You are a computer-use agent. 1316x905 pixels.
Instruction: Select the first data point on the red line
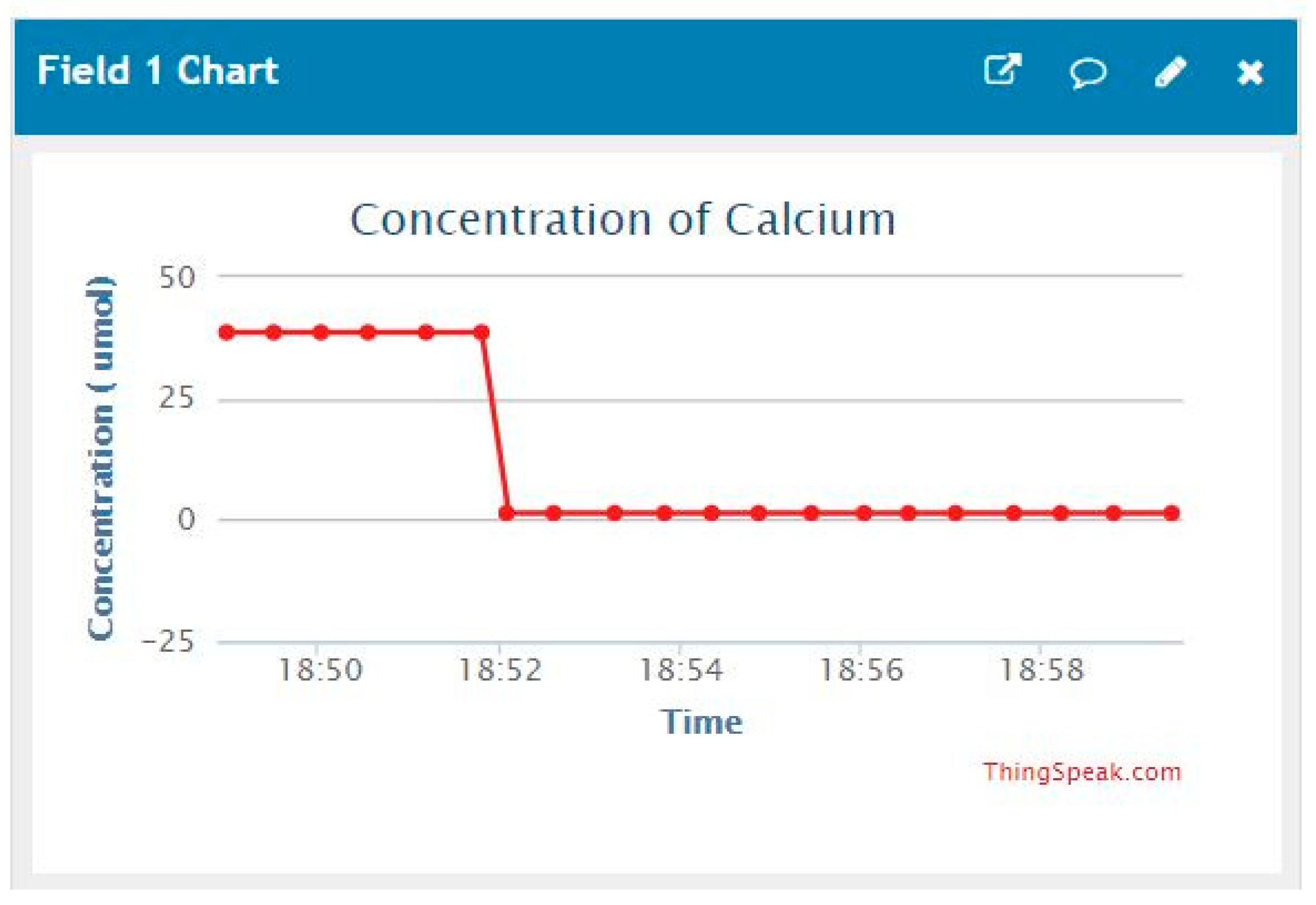(227, 333)
